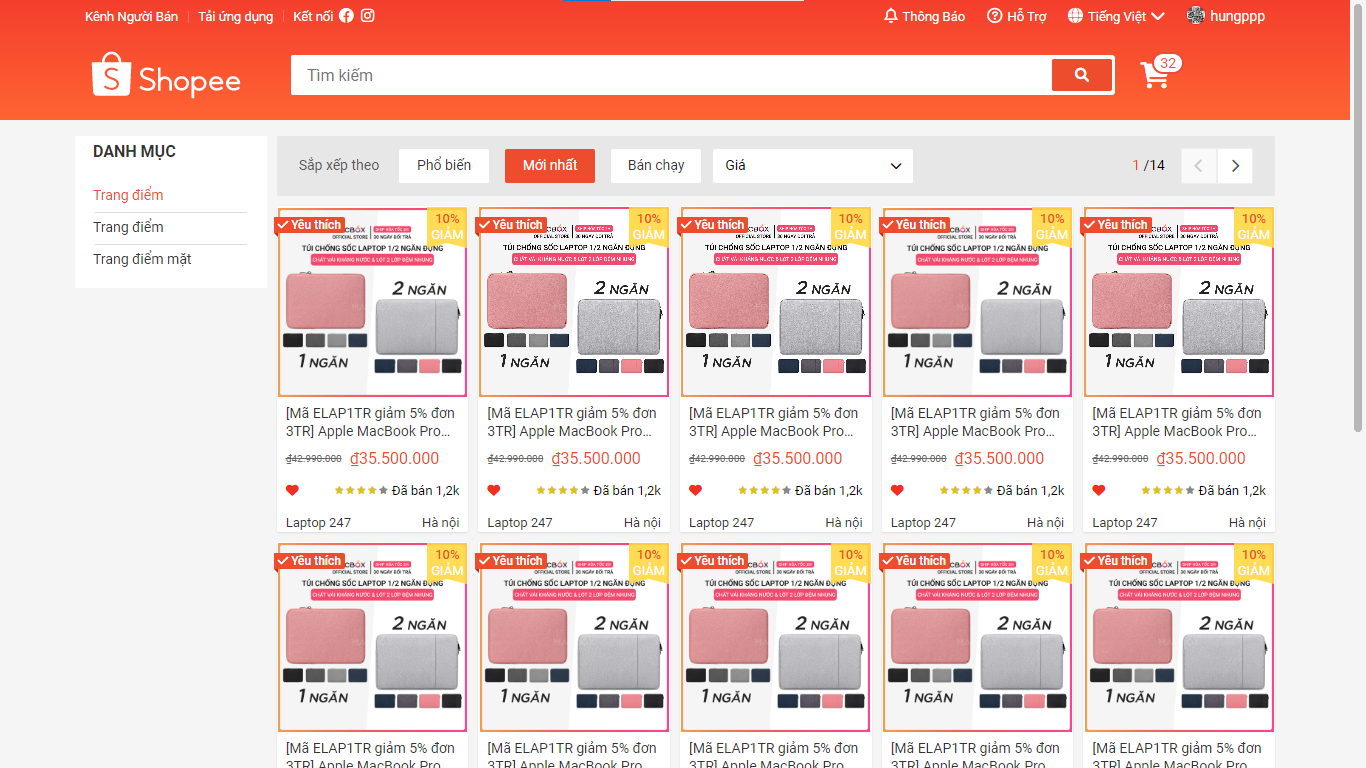
Task: Open Instagram icon next to Kết nối
Action: click(x=368, y=15)
